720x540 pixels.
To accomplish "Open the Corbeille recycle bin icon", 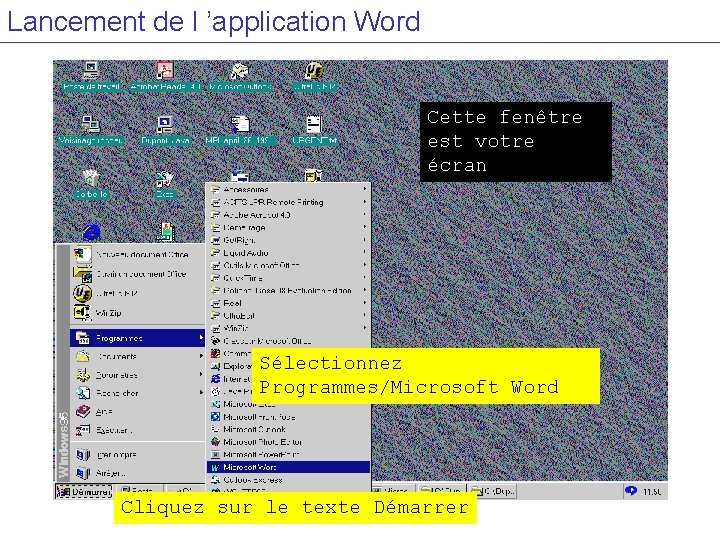I will (91, 184).
